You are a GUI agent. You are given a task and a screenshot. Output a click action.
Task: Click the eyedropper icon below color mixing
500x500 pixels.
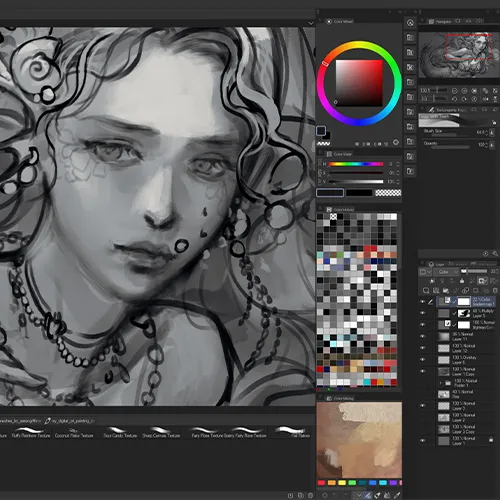point(397,495)
